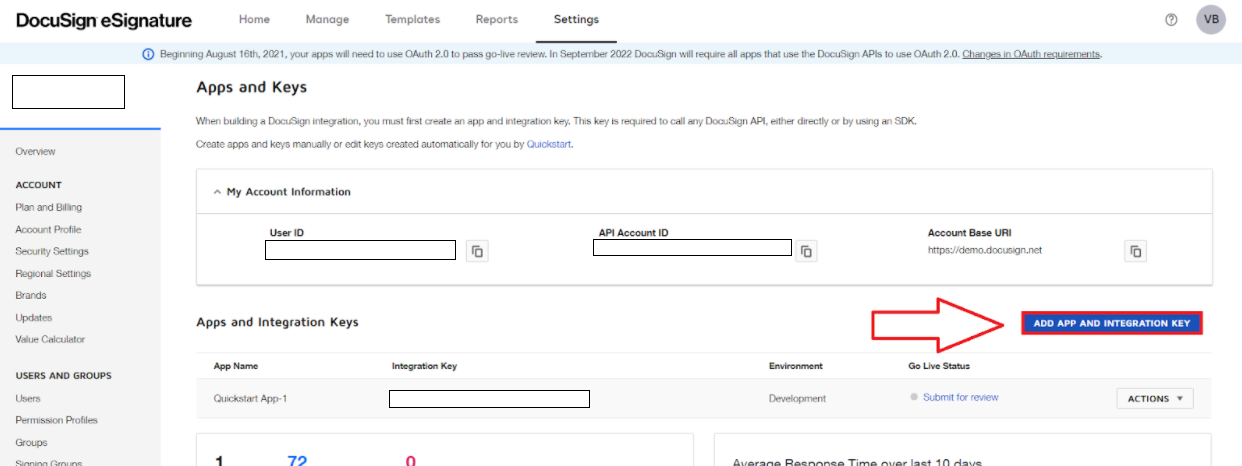
Task: Click the App Name column header
Action: pos(236,367)
